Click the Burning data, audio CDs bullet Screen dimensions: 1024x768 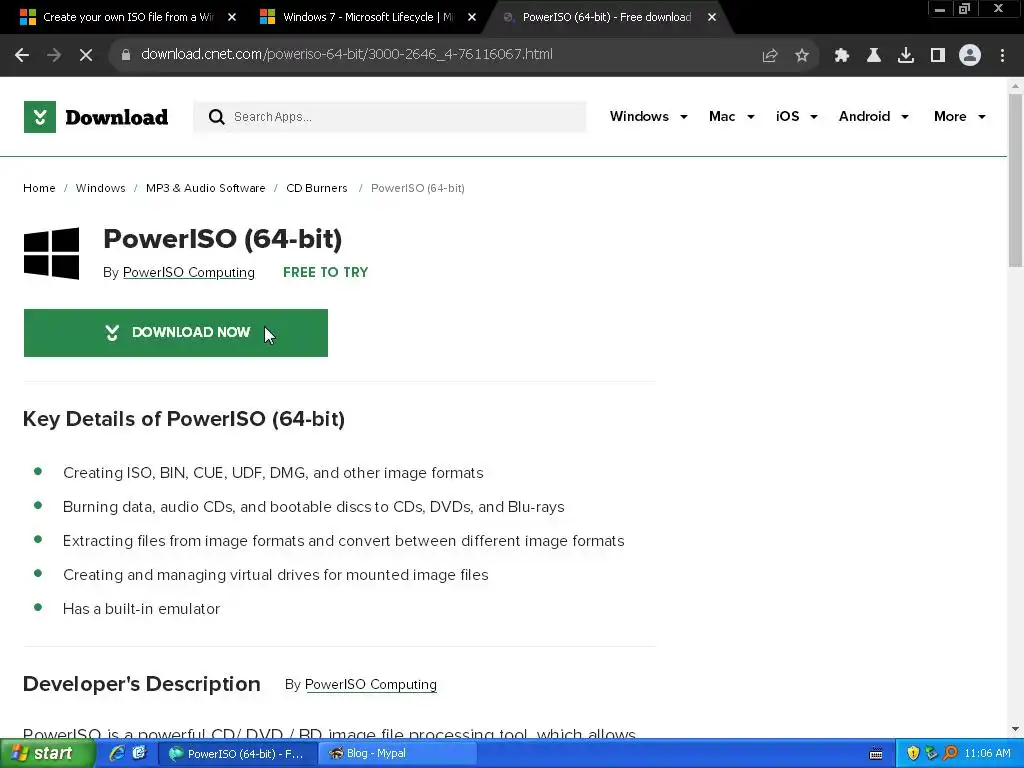(314, 507)
